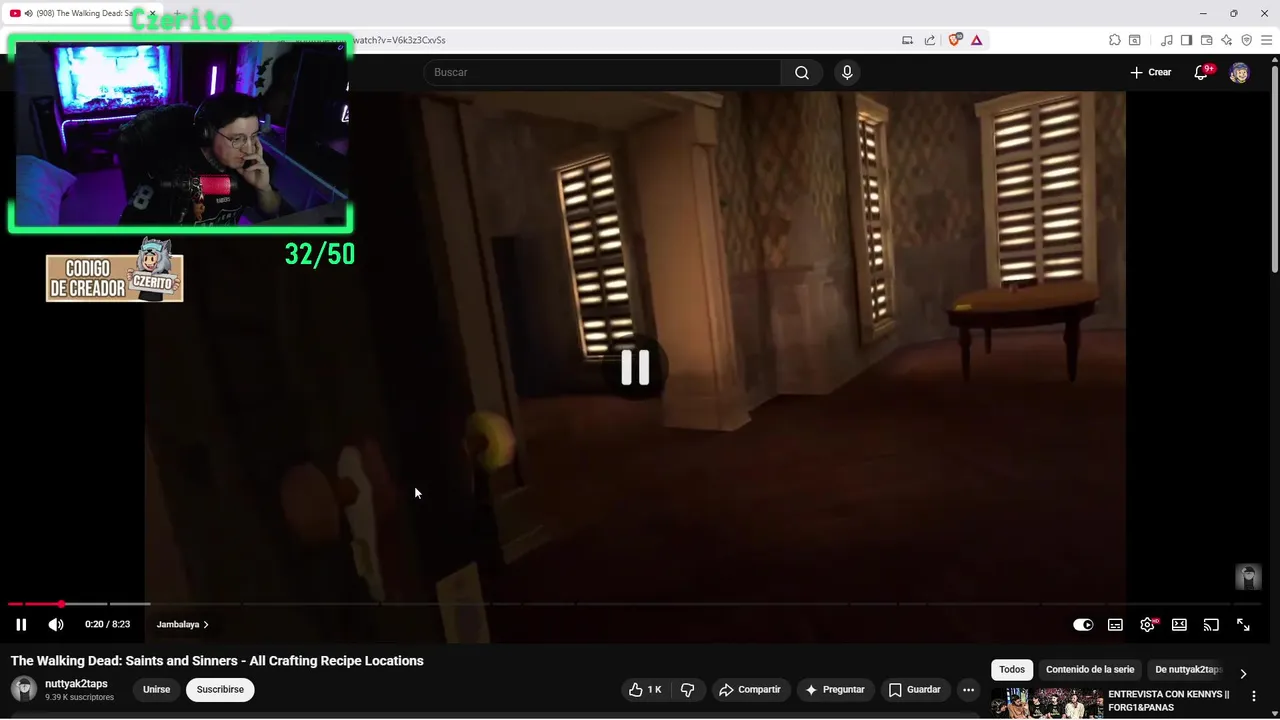Toggle the browser sidebar panel
The image size is (1280, 720).
click(1186, 40)
